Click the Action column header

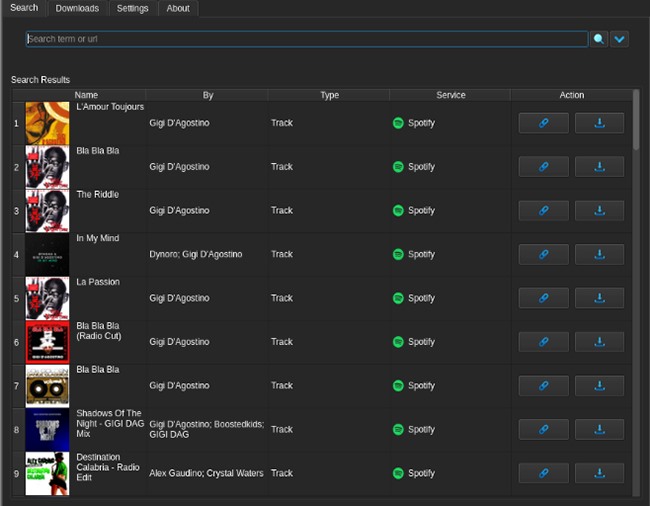tap(572, 95)
